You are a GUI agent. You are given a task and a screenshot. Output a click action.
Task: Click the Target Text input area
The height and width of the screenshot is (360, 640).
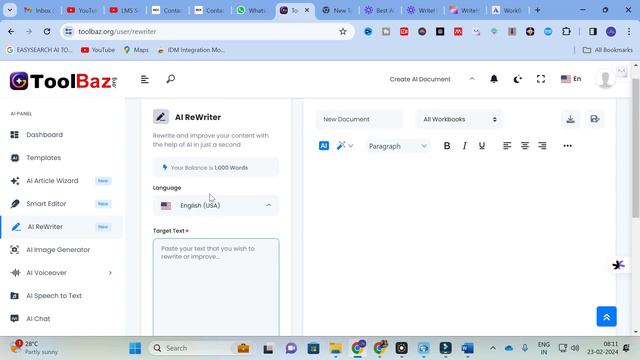pos(216,287)
